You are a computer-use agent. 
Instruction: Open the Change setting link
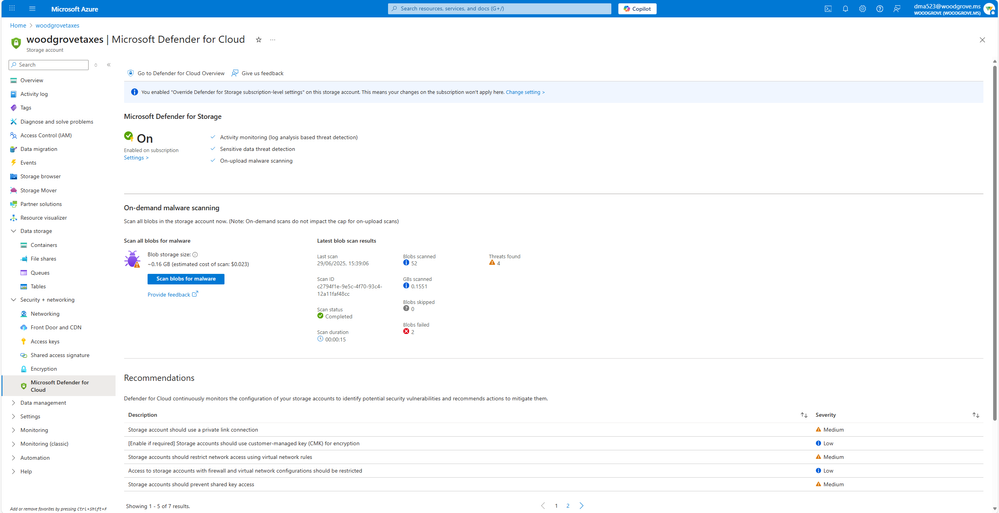click(525, 92)
